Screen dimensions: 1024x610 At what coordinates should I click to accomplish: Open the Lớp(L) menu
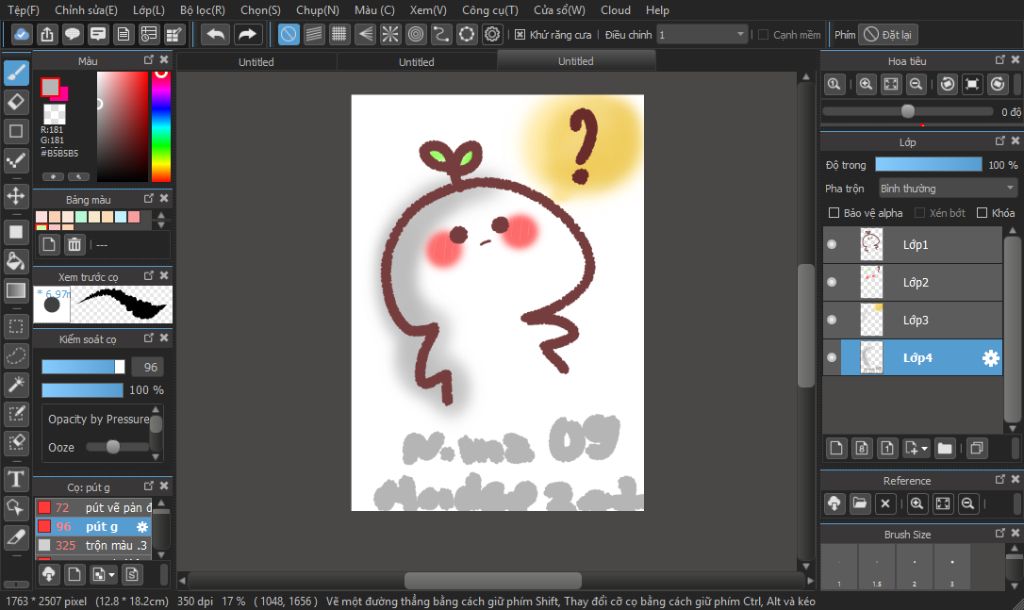tap(149, 10)
